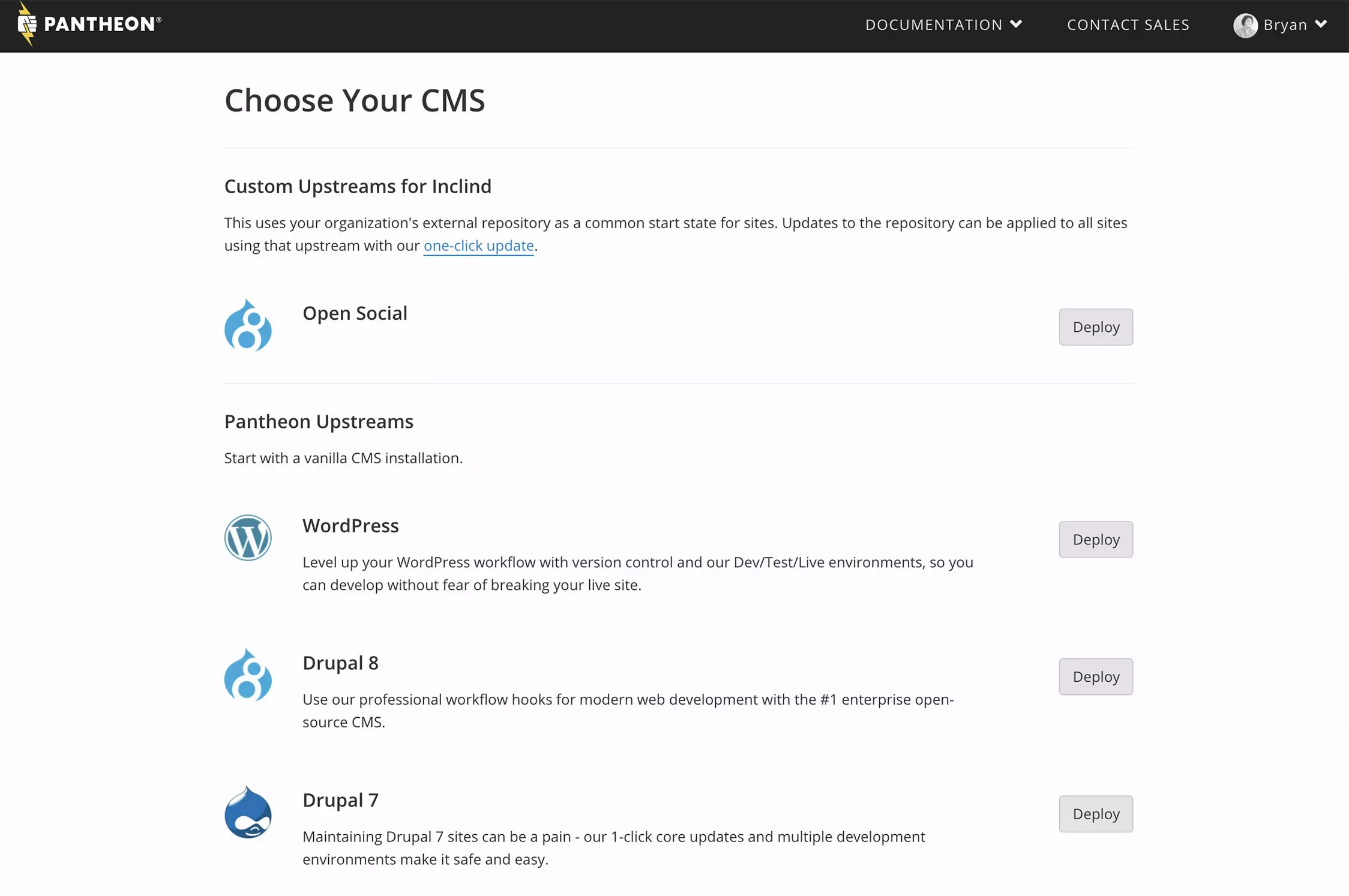
Task: Click the Bryan user avatar icon
Action: pyautogui.click(x=1244, y=24)
